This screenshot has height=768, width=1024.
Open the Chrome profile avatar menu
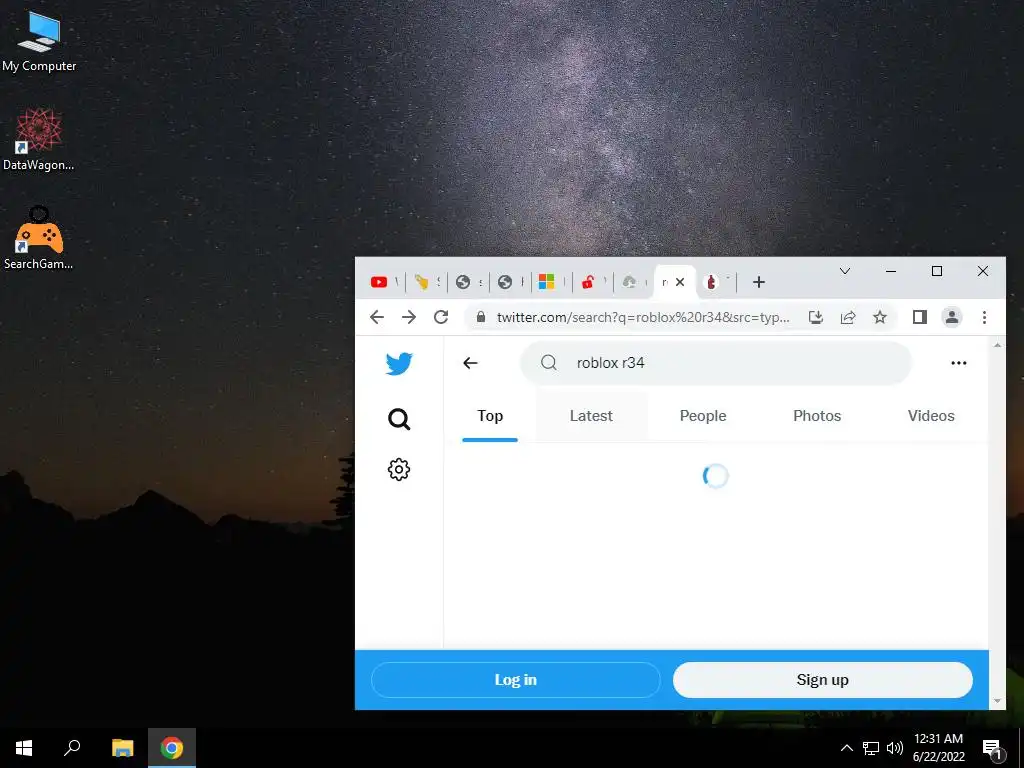(x=952, y=317)
